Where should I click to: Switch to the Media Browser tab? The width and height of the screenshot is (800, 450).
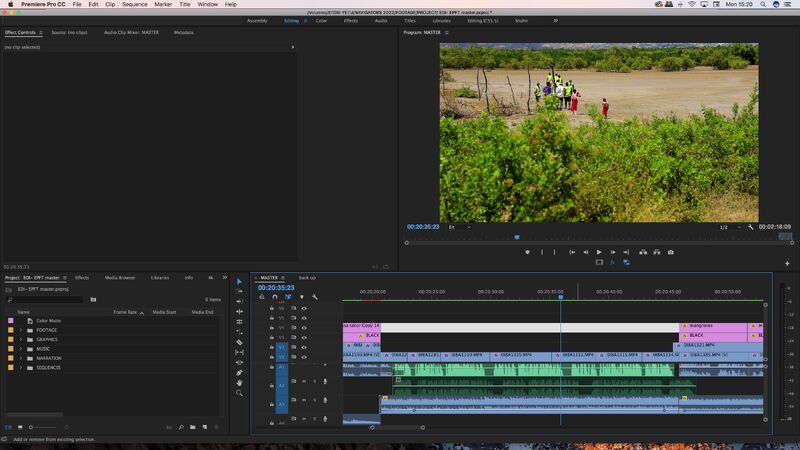coord(120,277)
